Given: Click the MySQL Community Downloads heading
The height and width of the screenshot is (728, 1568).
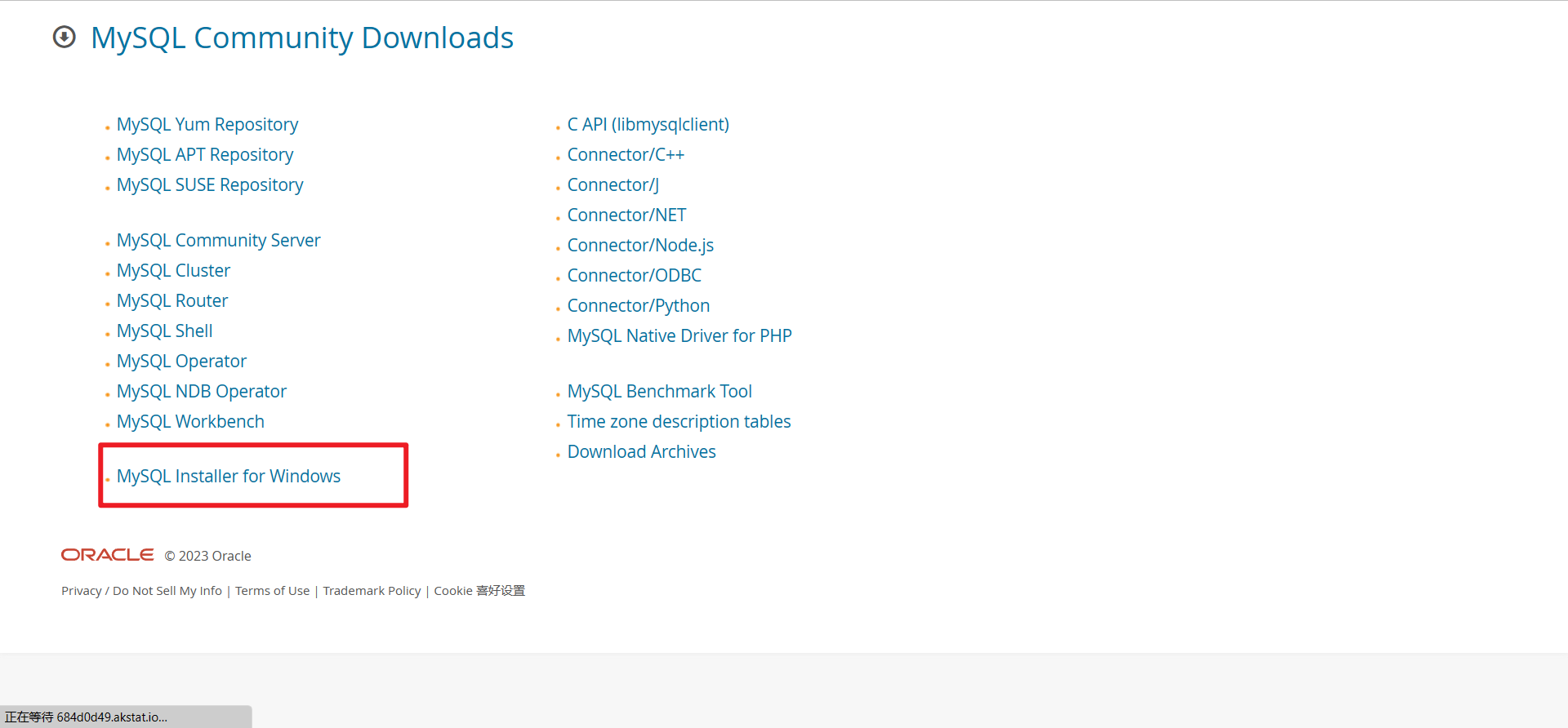Looking at the screenshot, I should point(302,38).
